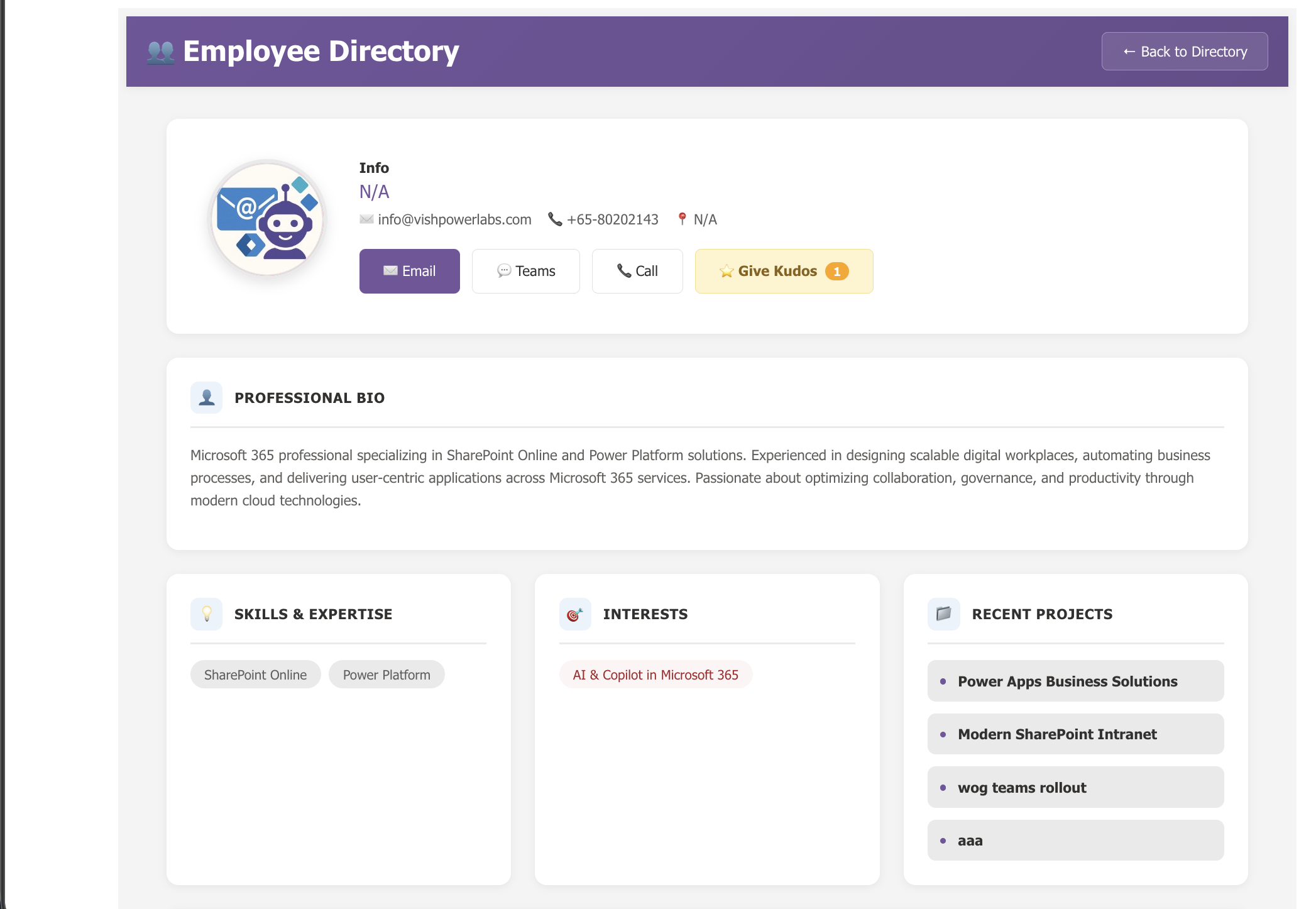Click the people icon in the Employee Directory header
This screenshot has width=1316, height=909.
[x=162, y=51]
